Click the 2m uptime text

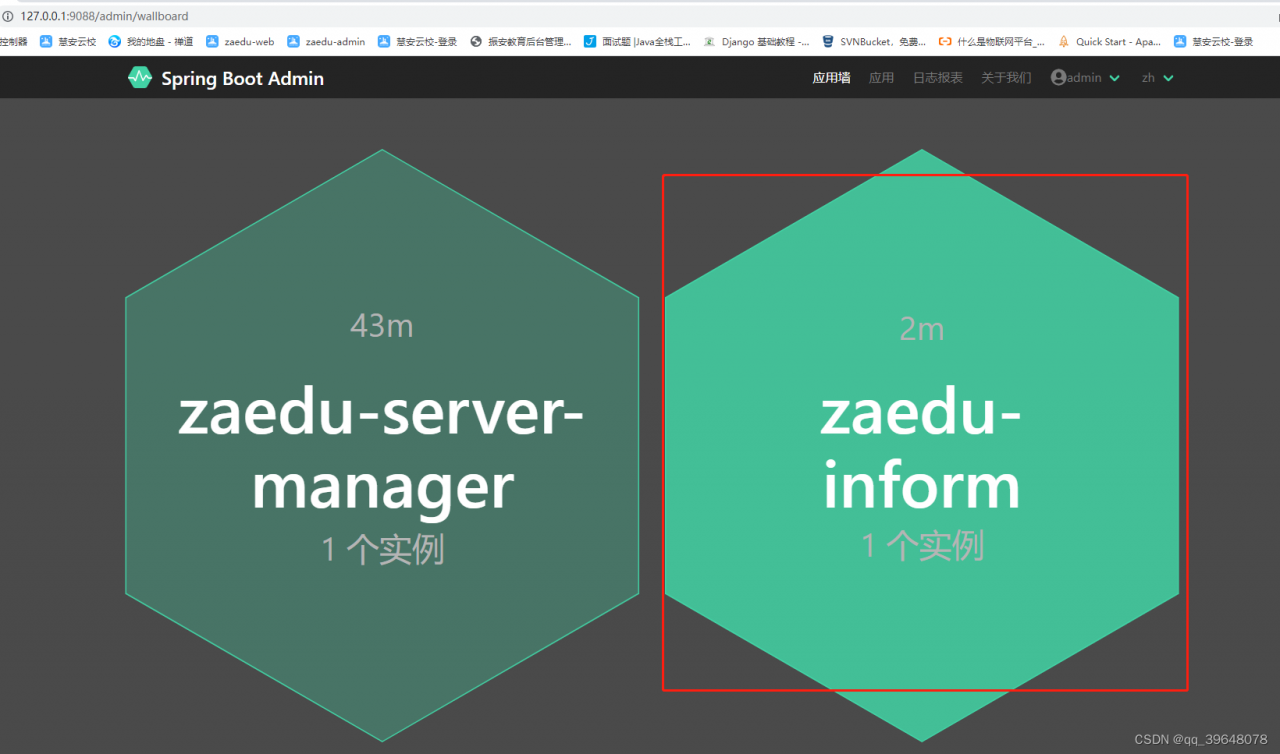tap(922, 328)
